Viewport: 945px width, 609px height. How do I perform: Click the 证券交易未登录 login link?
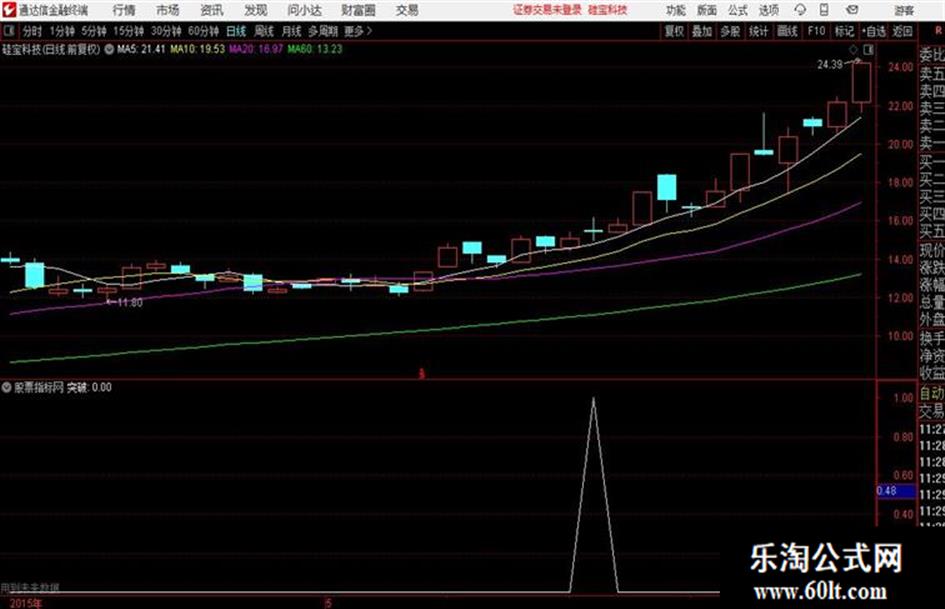[x=547, y=10]
